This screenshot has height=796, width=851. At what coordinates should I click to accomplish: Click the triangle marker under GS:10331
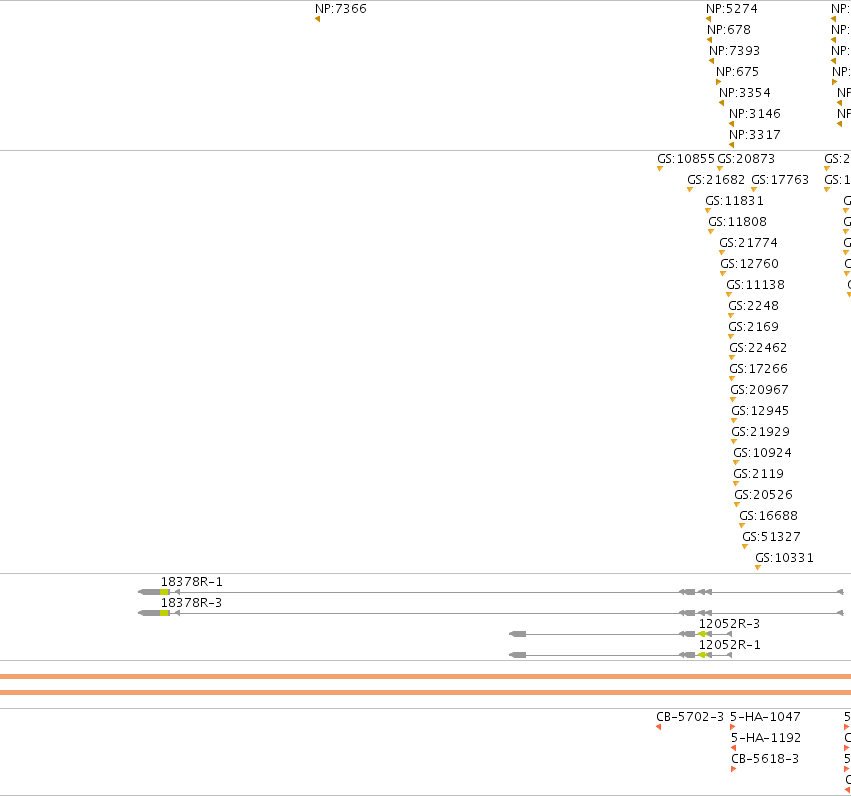pos(758,568)
